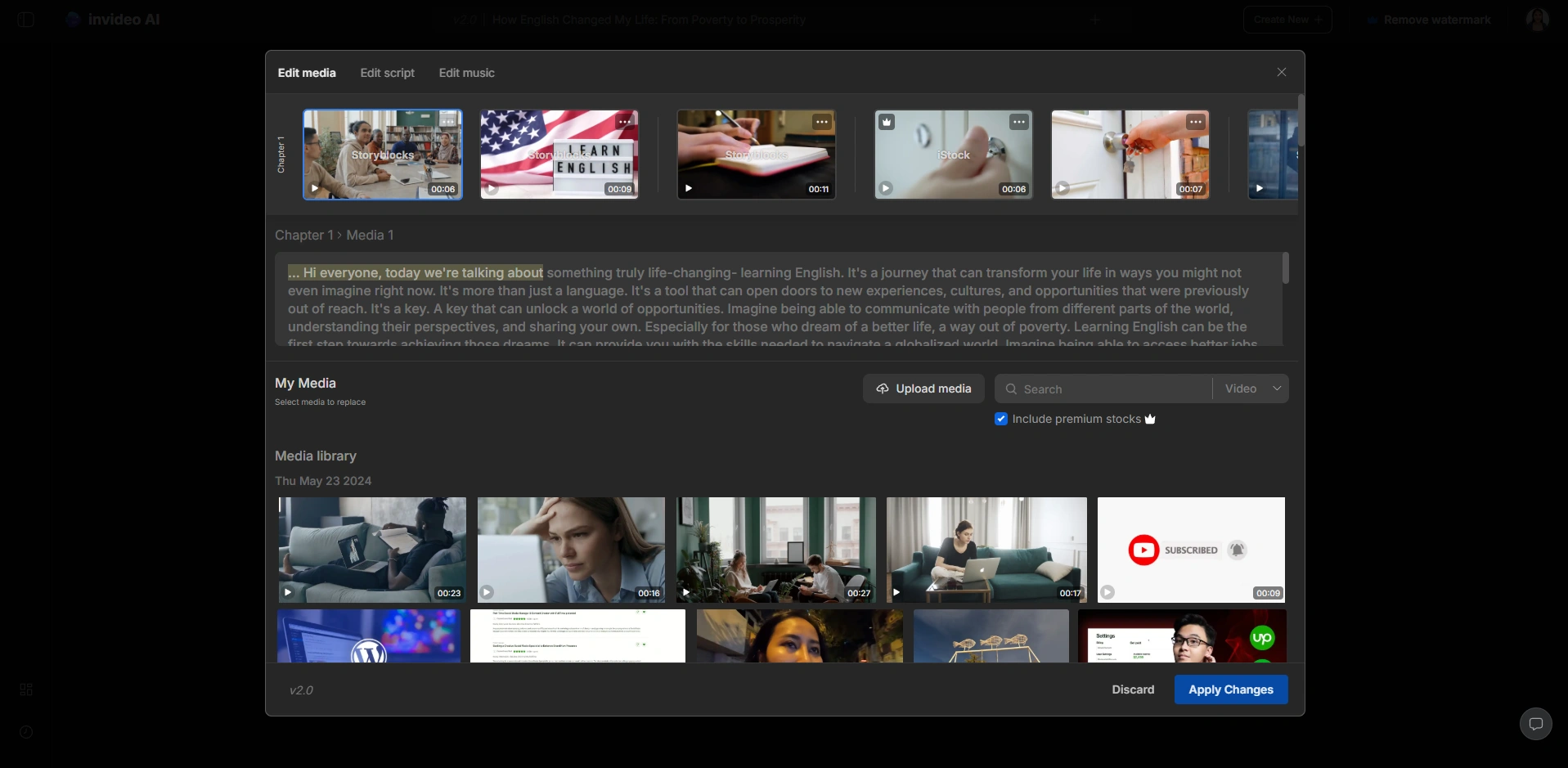This screenshot has height=768, width=1568.
Task: Click Remove watermark in top bar
Action: pyautogui.click(x=1428, y=20)
